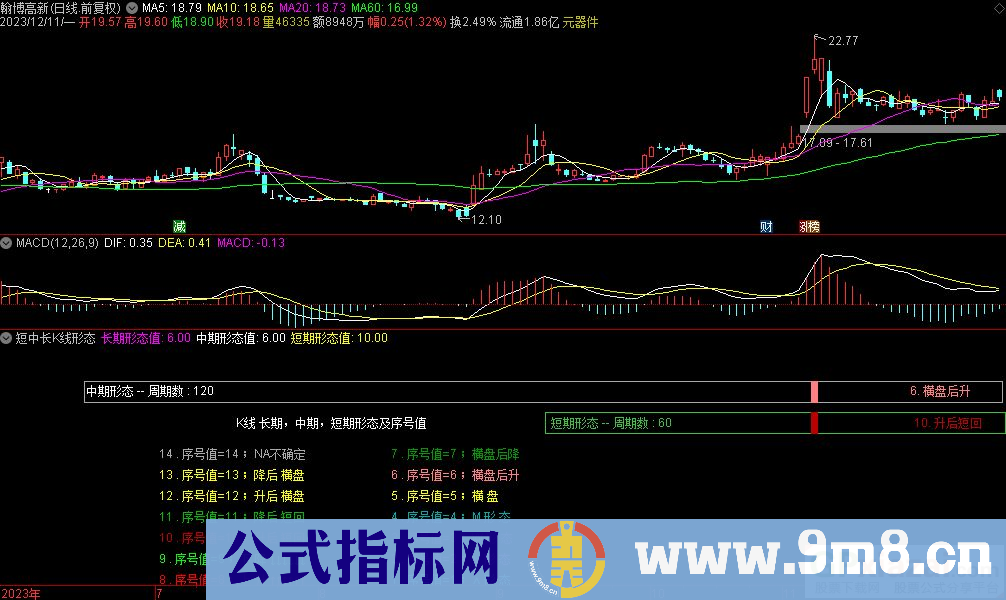Click the 2023/12/11 date text
Viewport: 1006px width, 600px height.
(31, 22)
